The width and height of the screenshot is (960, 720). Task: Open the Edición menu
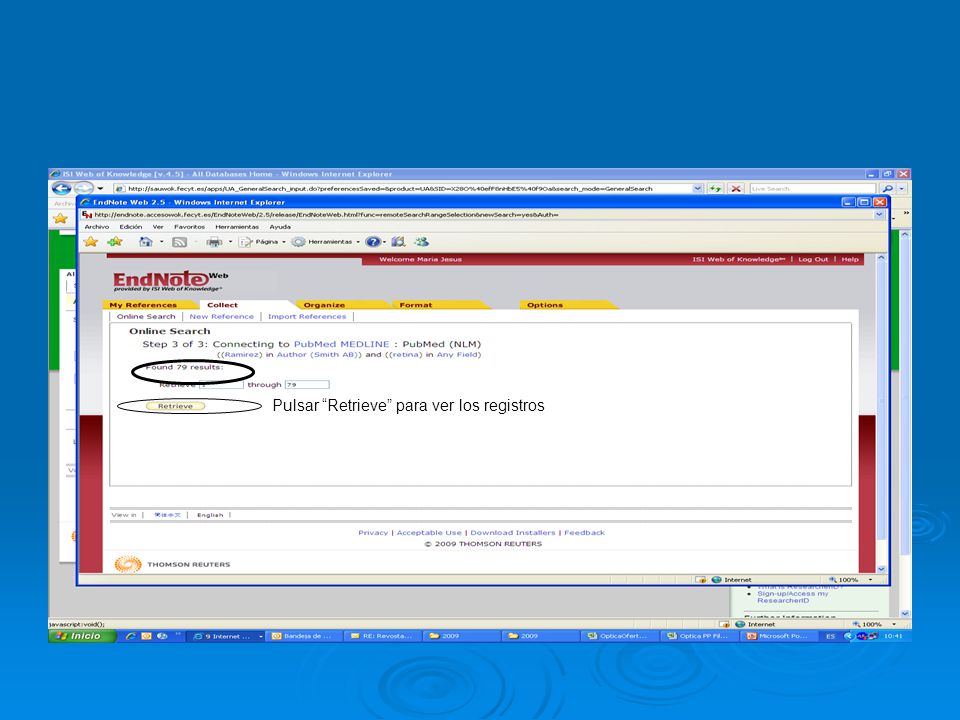tap(130, 227)
